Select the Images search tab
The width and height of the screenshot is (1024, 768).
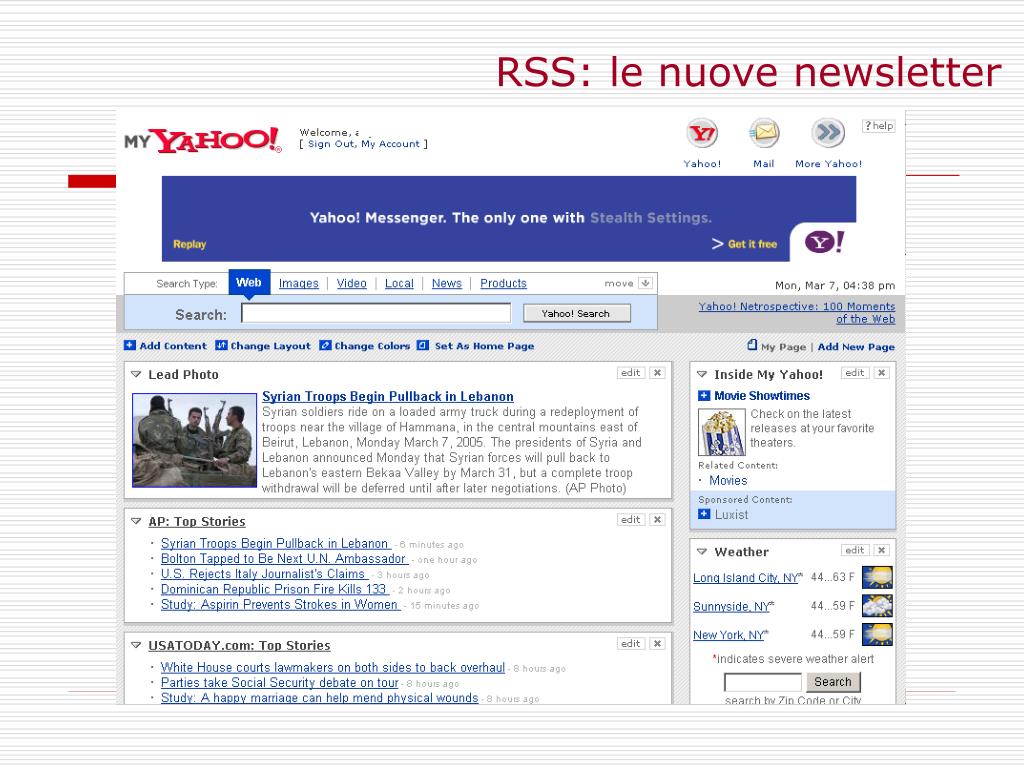point(298,283)
